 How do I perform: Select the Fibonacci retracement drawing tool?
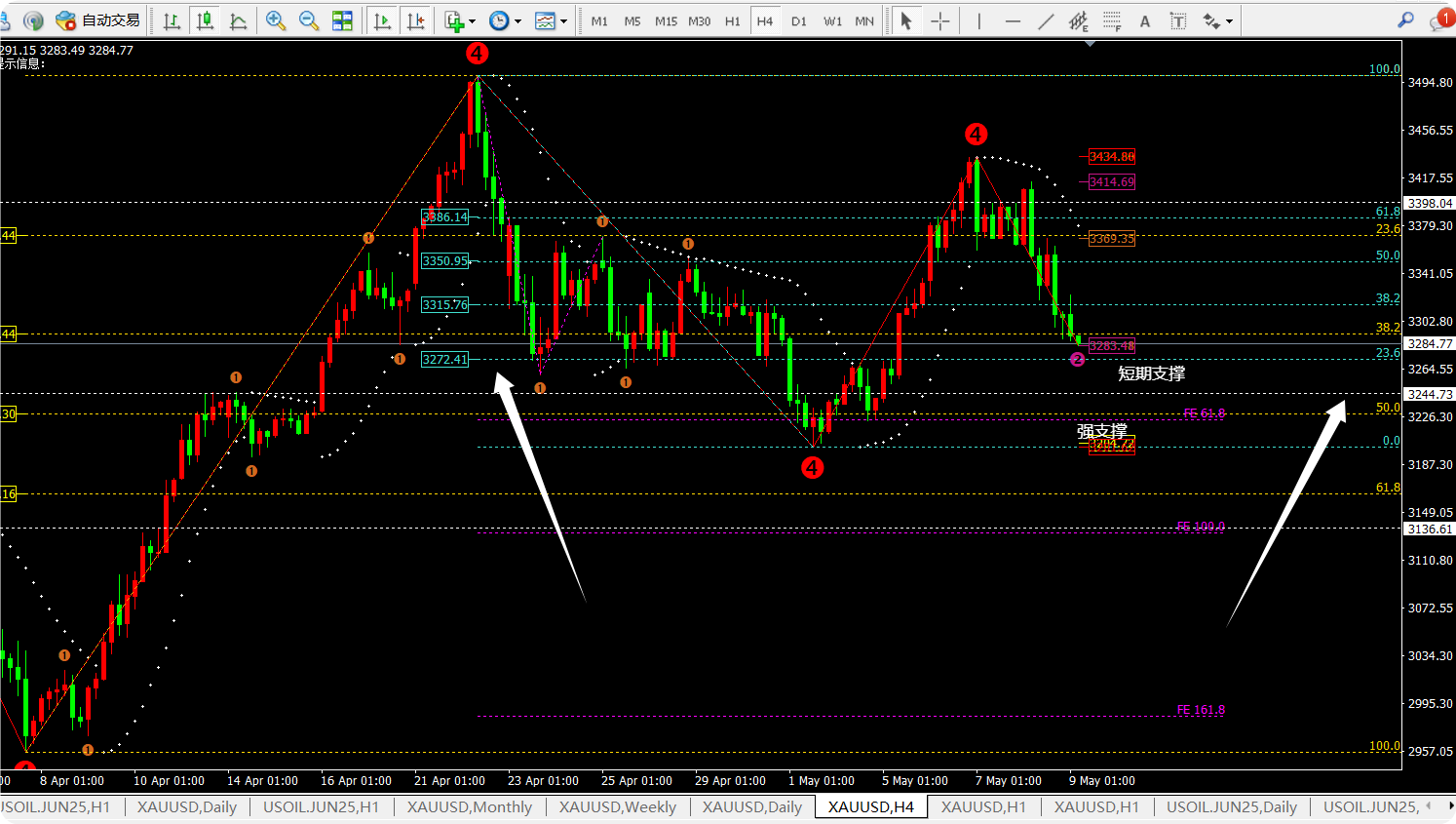click(1112, 20)
